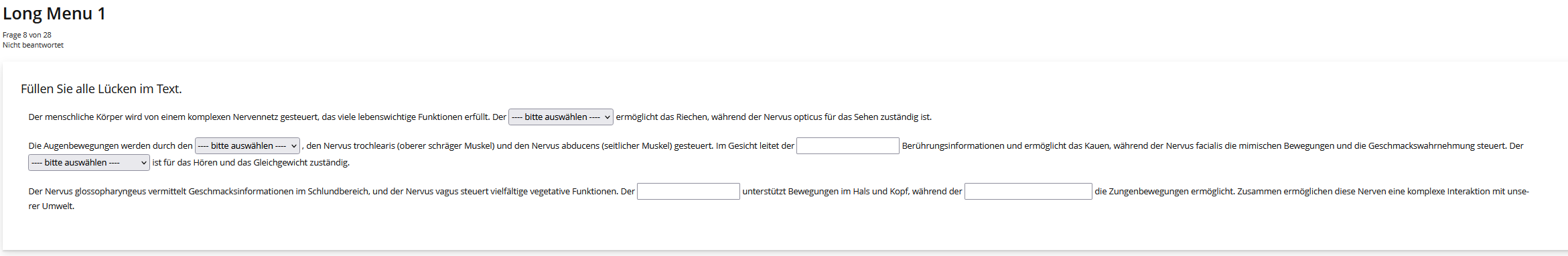The height and width of the screenshot is (256, 1568).
Task: Click the final word "Umwelt." in the text
Action: 58,206
